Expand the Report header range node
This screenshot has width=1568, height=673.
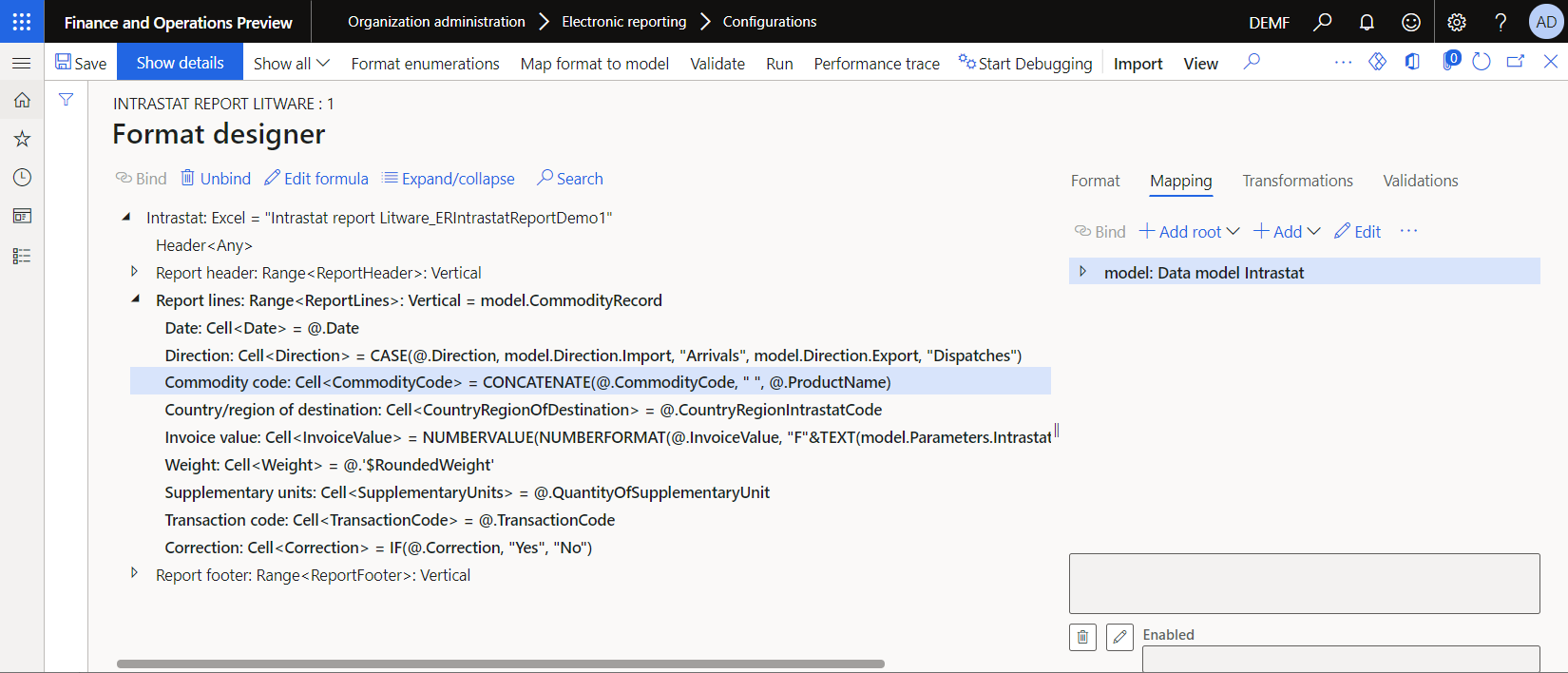(134, 272)
